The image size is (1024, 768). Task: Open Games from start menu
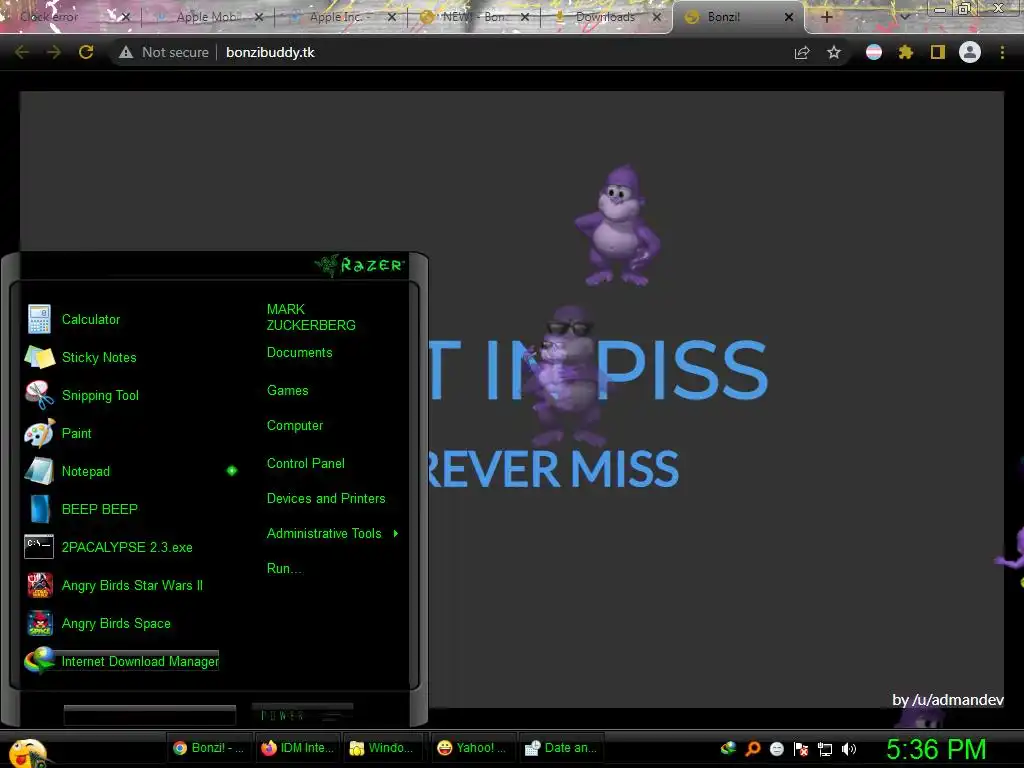pyautogui.click(x=287, y=391)
